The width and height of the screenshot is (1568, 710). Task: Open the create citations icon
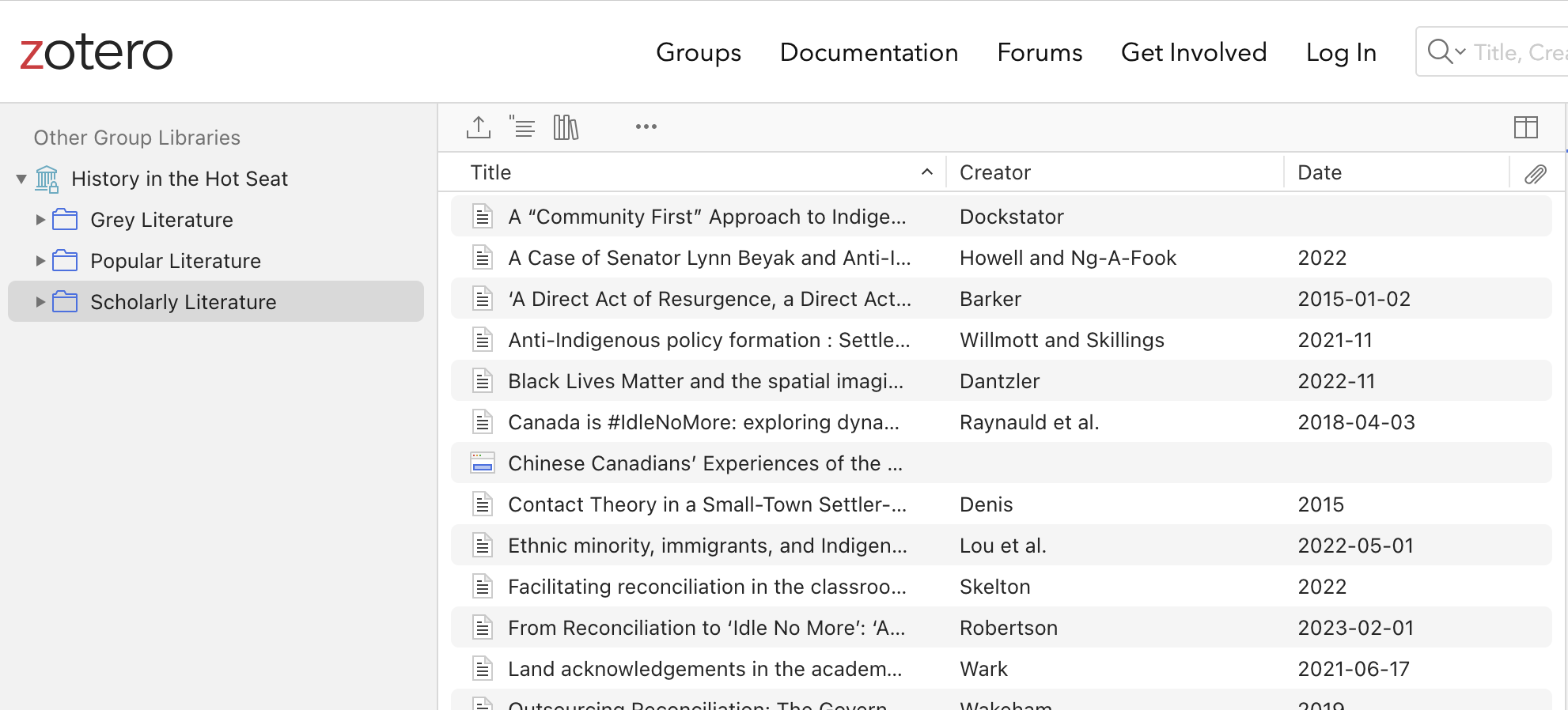coord(522,127)
